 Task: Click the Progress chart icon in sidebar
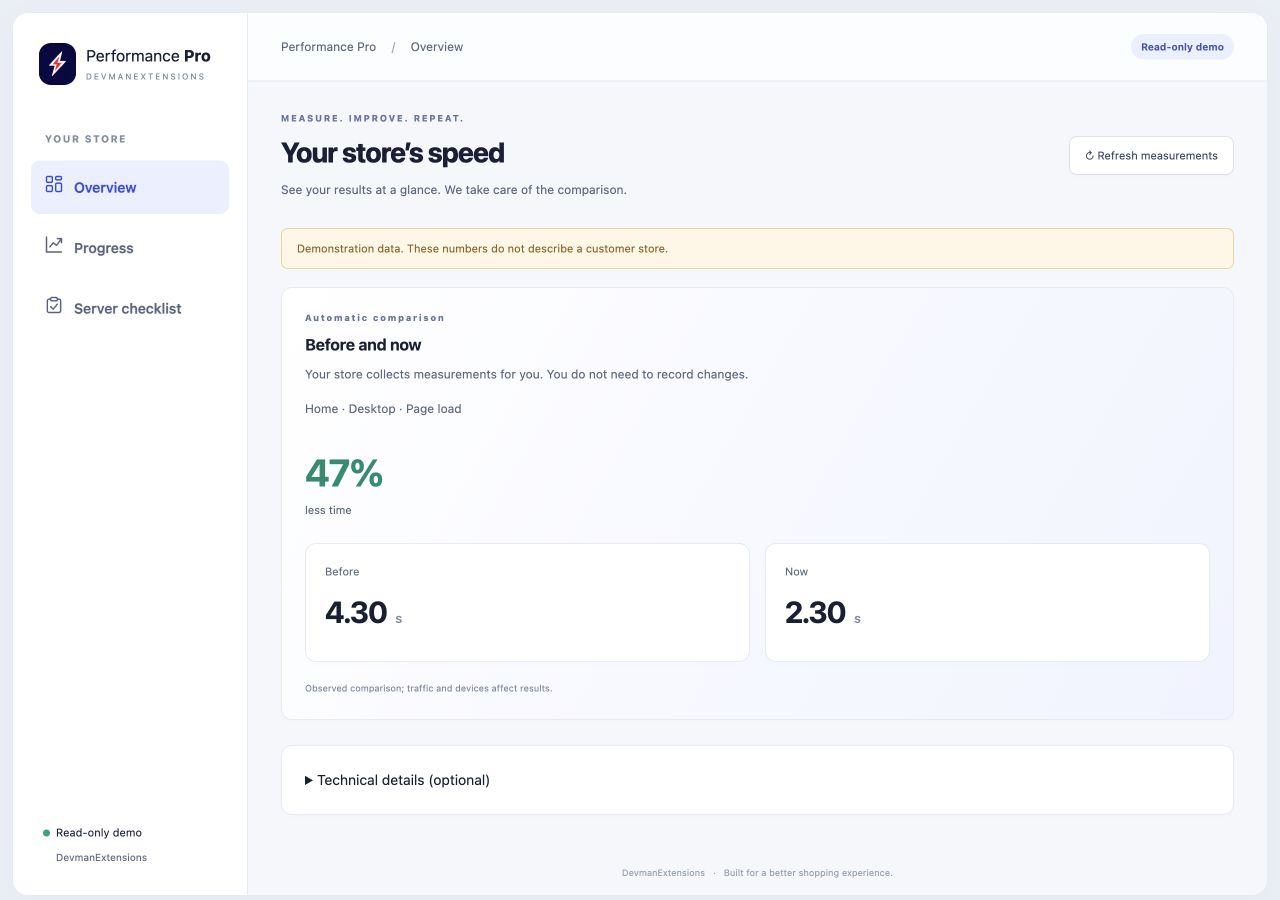coord(54,245)
